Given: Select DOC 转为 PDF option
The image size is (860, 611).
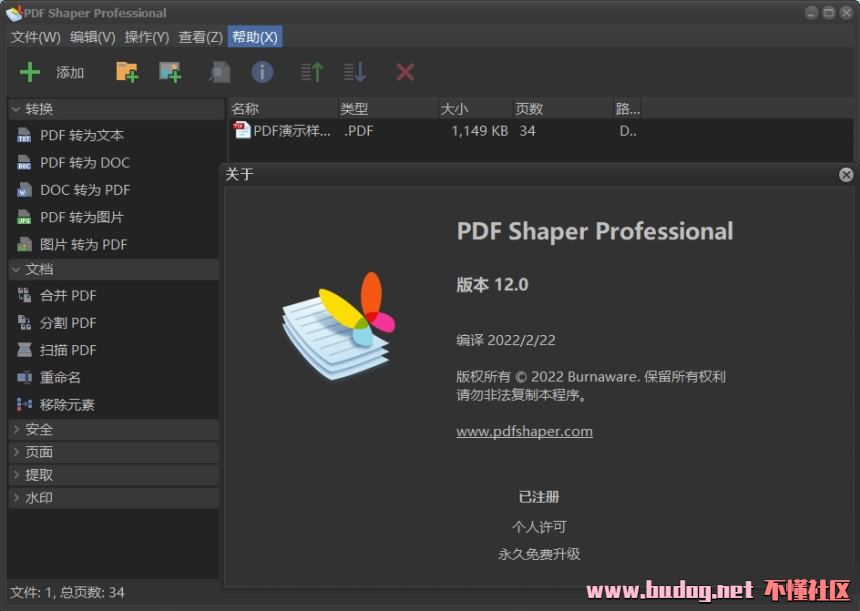Looking at the screenshot, I should coord(84,190).
